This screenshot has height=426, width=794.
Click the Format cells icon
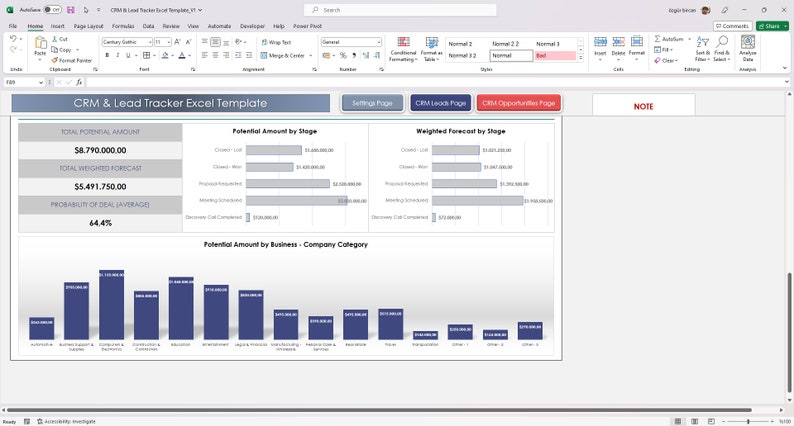tap(637, 43)
